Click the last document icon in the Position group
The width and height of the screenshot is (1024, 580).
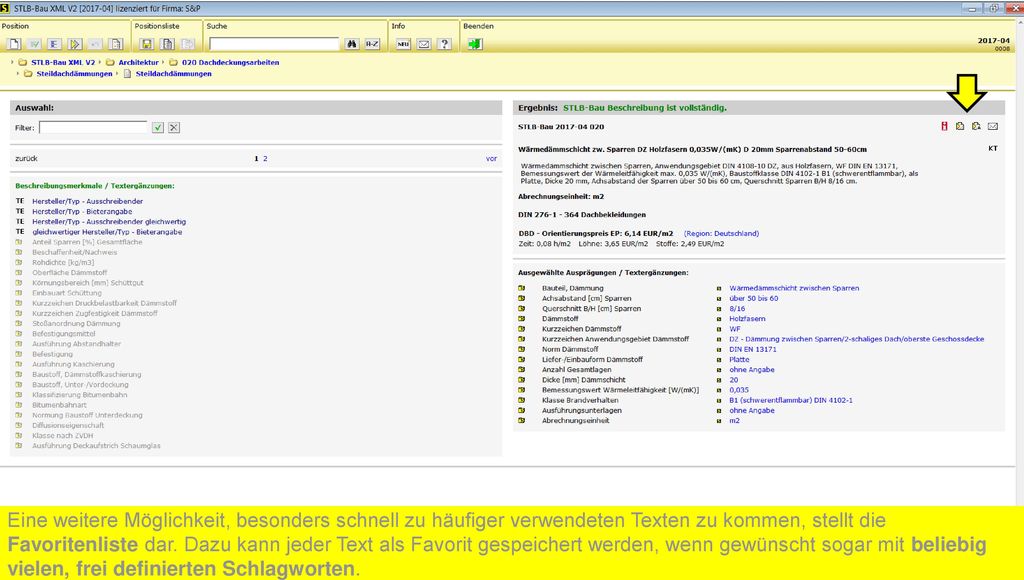(116, 44)
